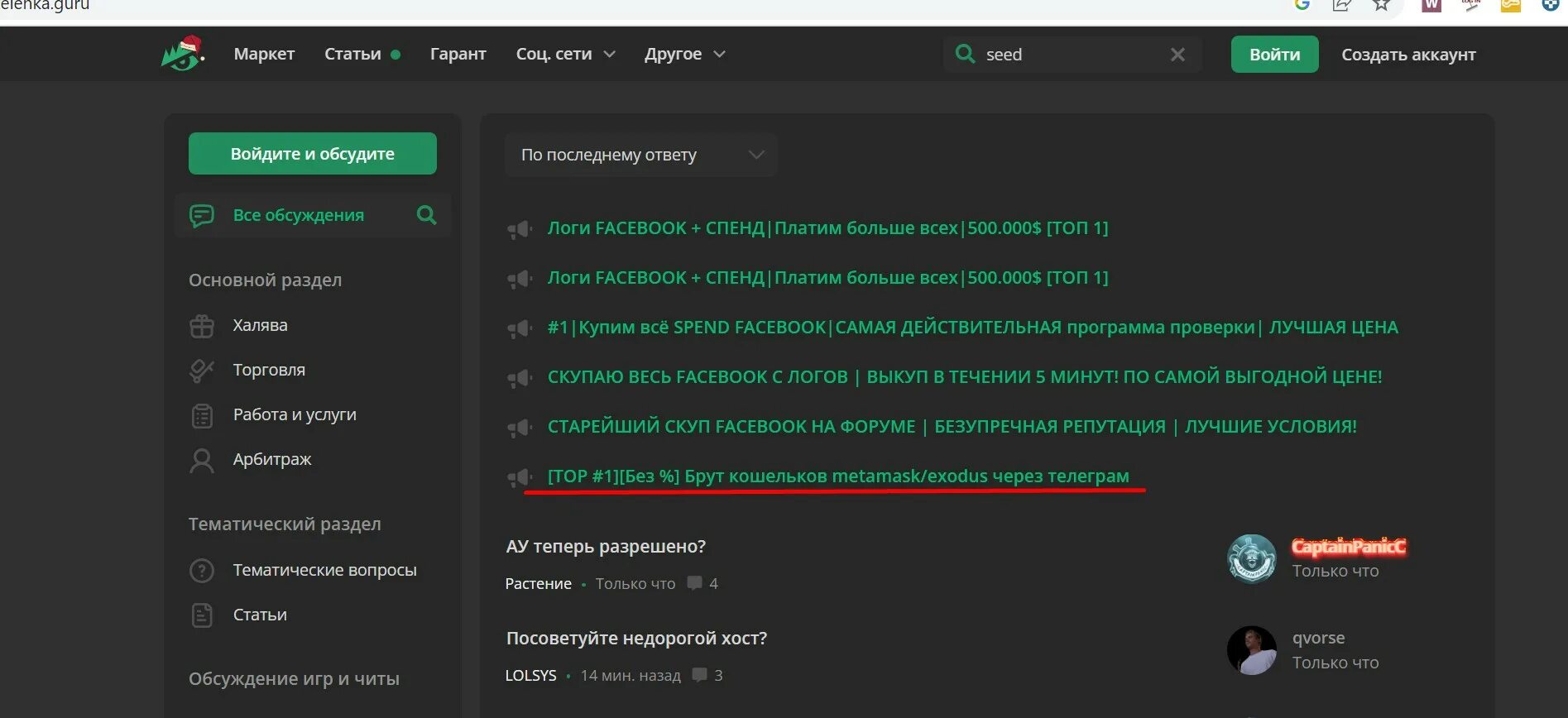The image size is (1568, 718).
Task: Click Тематический раздел heading
Action: click(285, 524)
